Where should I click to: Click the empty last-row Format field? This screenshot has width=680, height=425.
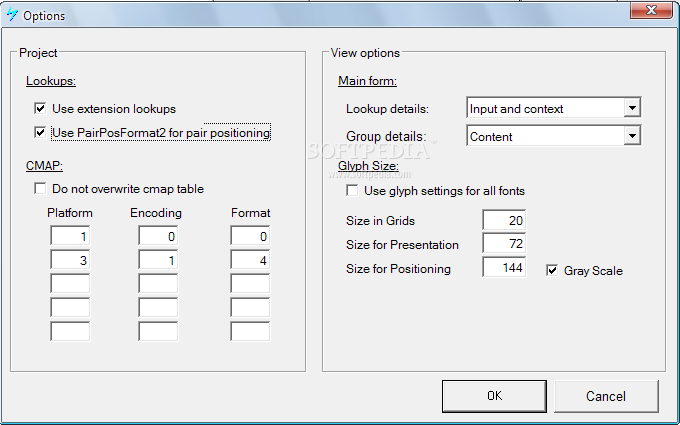point(250,331)
